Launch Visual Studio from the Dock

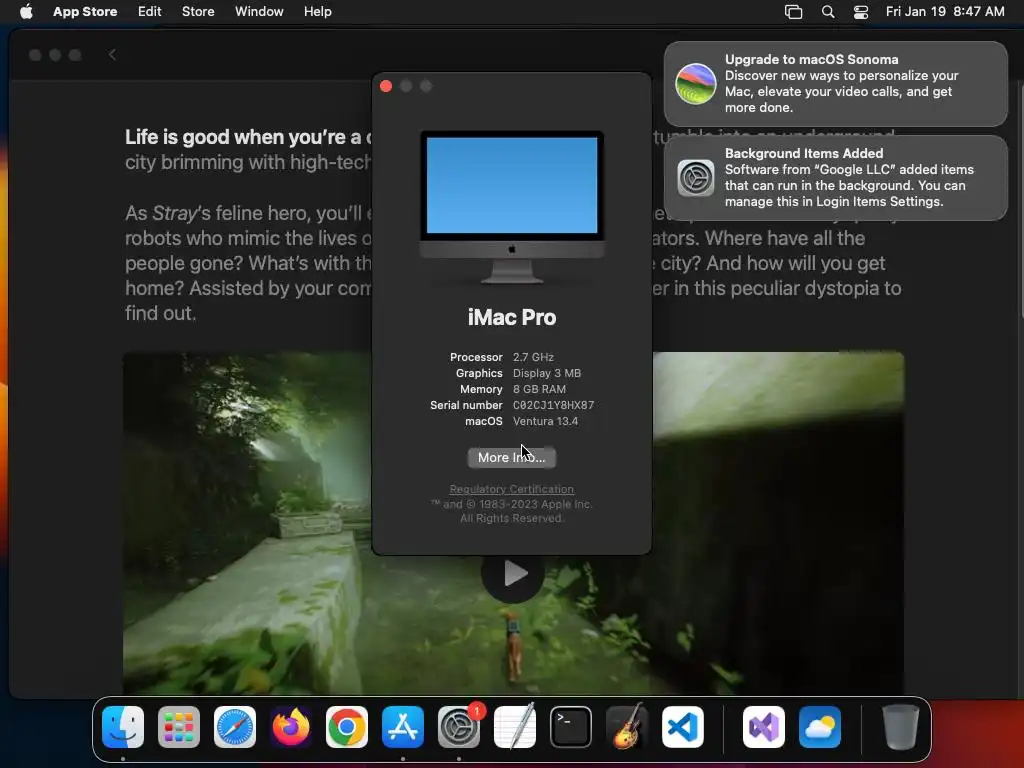pyautogui.click(x=764, y=727)
